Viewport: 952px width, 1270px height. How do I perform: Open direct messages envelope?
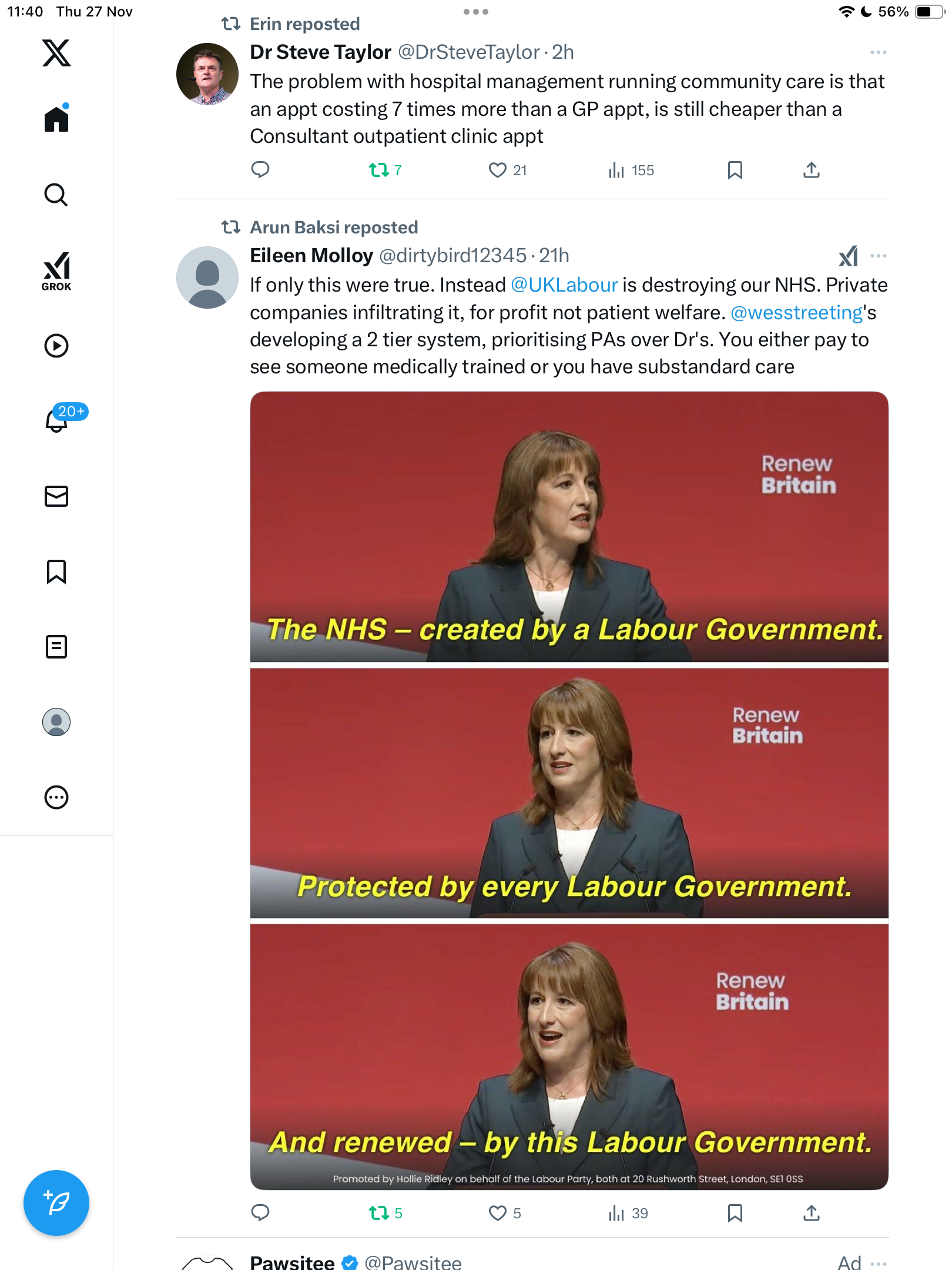point(56,496)
